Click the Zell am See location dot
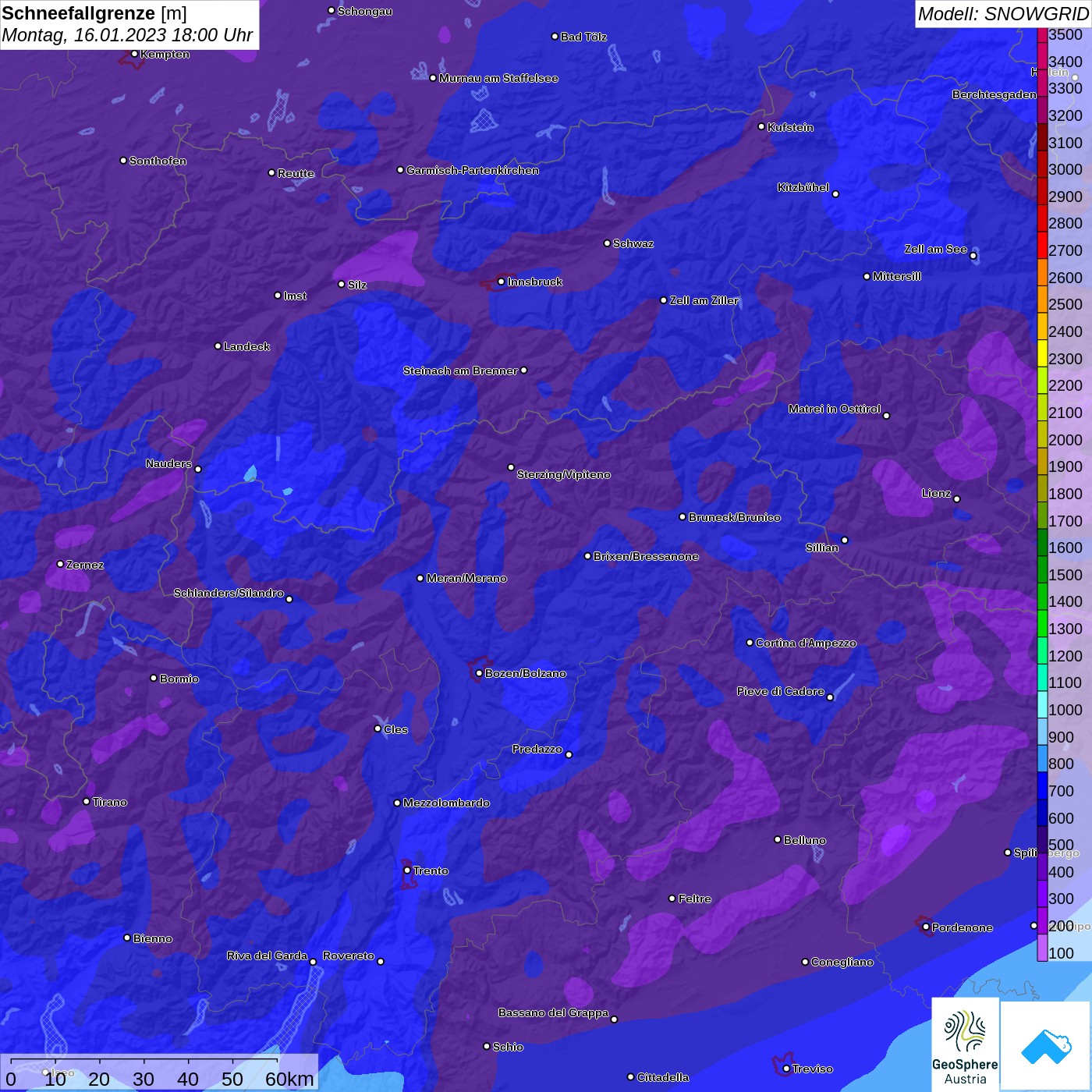 pyautogui.click(x=973, y=255)
